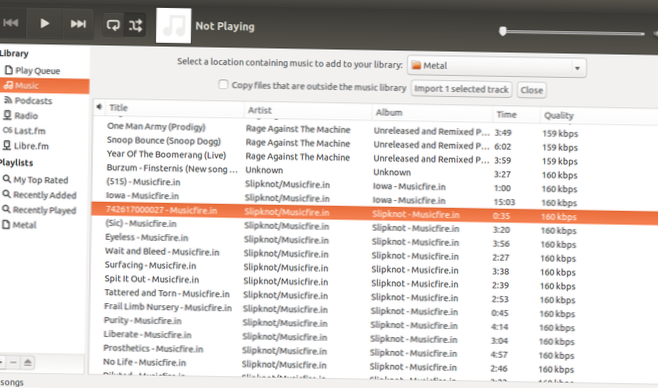
Task: Click the Libre.fm icon in sidebar
Action: pyautogui.click(x=7, y=145)
